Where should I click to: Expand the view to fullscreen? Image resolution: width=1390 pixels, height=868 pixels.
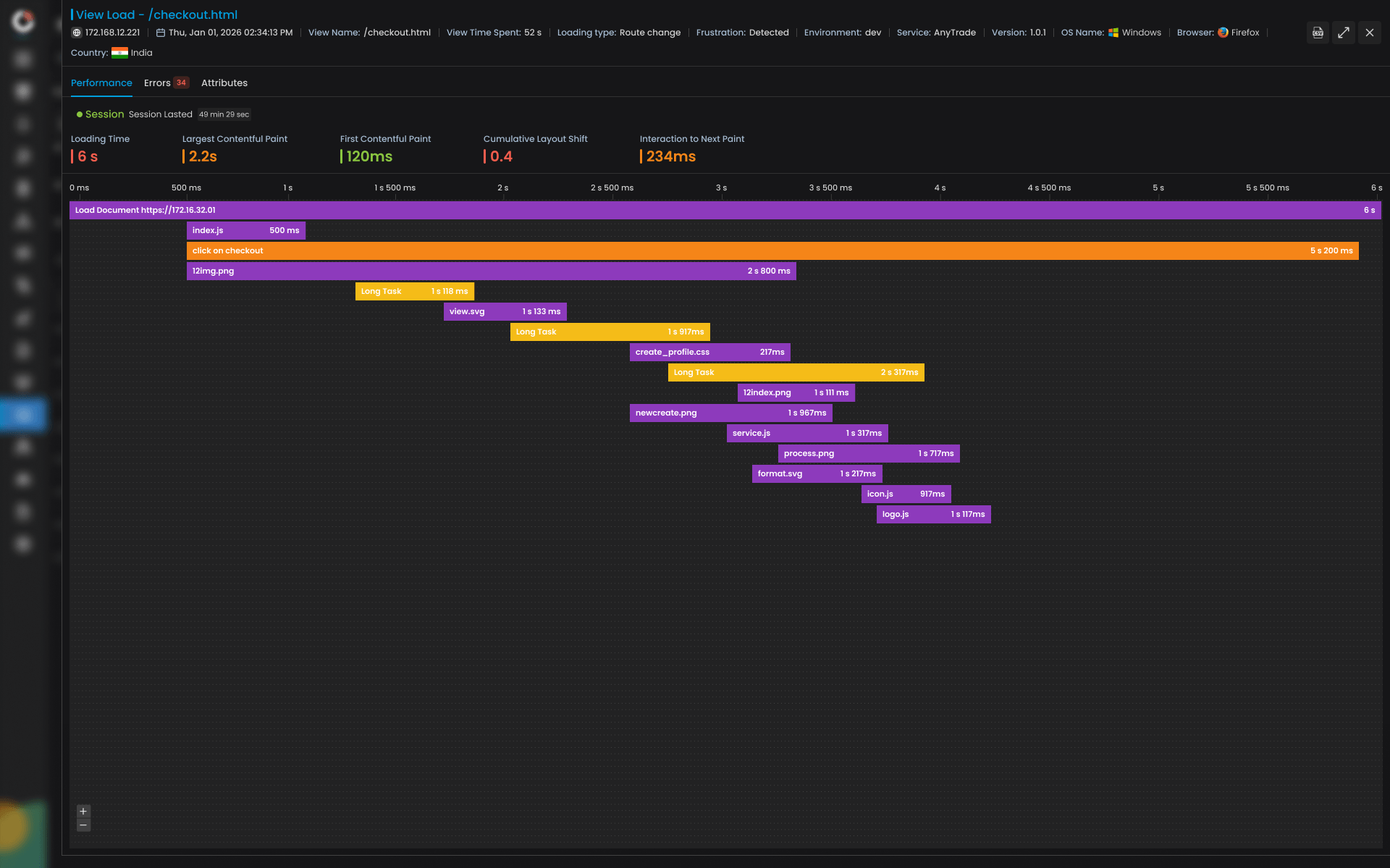coord(1344,33)
